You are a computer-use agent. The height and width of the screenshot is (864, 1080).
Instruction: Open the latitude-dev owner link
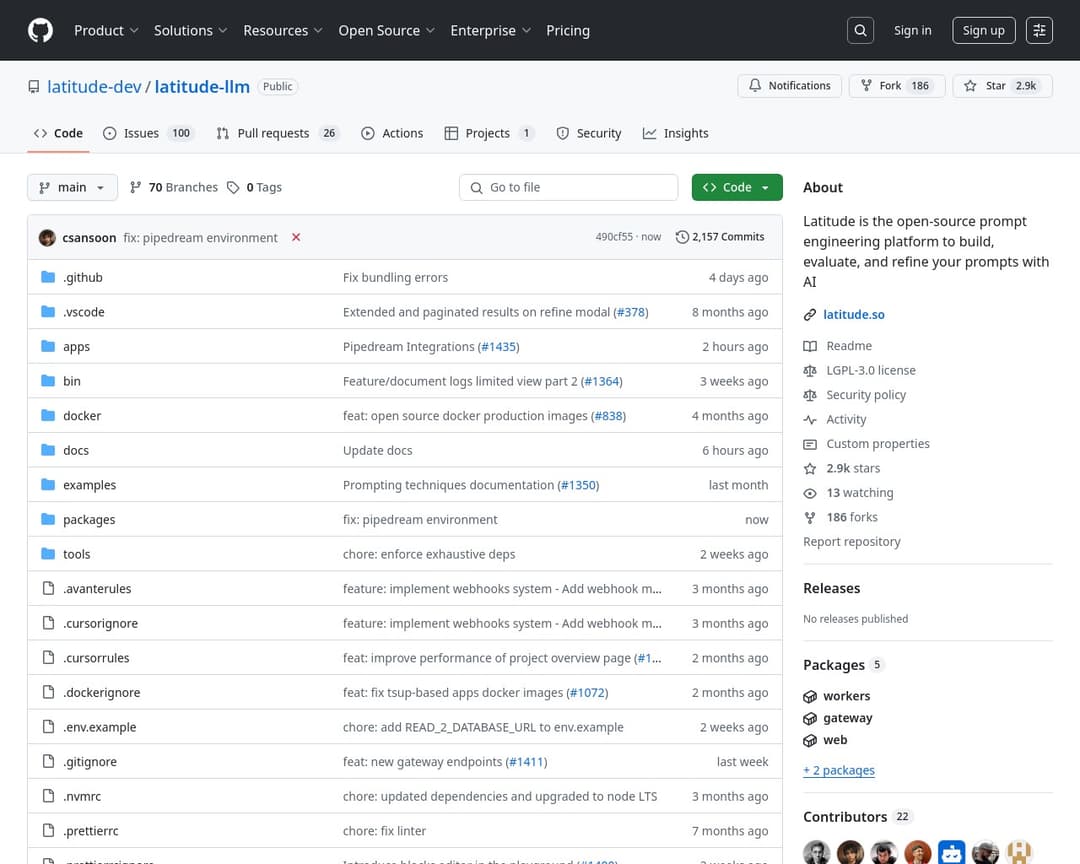[x=94, y=86]
